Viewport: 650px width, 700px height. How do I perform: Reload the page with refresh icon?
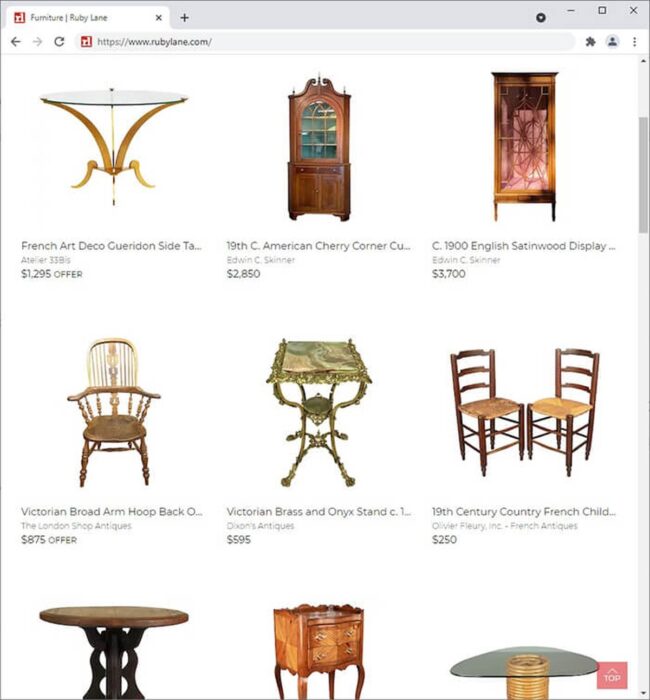[x=59, y=42]
